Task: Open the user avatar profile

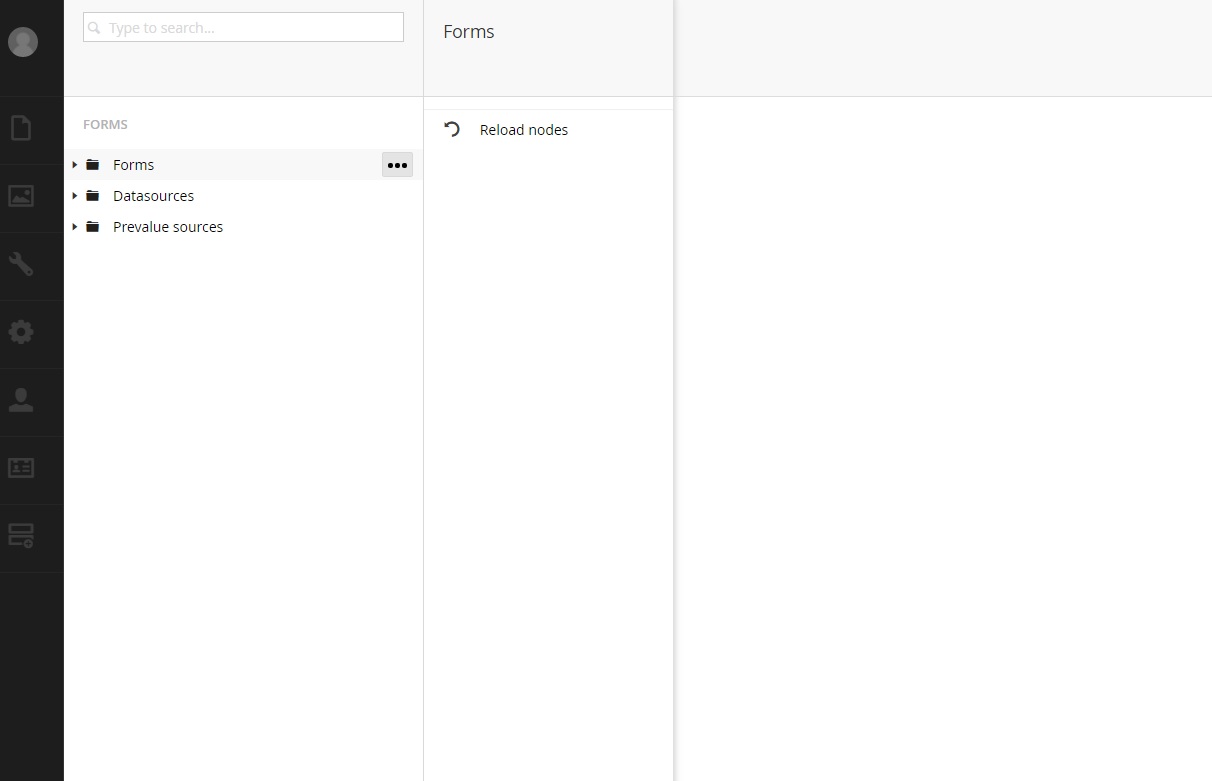Action: 23,42
